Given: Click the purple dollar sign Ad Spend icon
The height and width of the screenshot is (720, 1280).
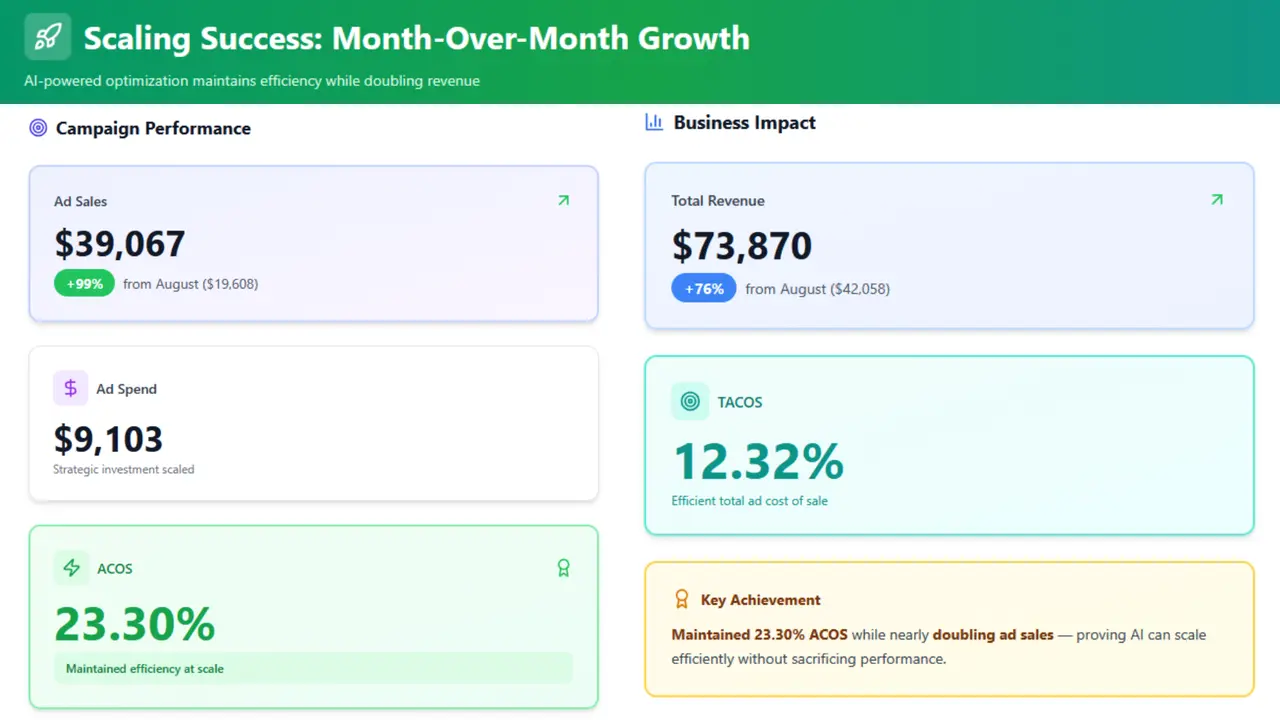Looking at the screenshot, I should (x=70, y=389).
